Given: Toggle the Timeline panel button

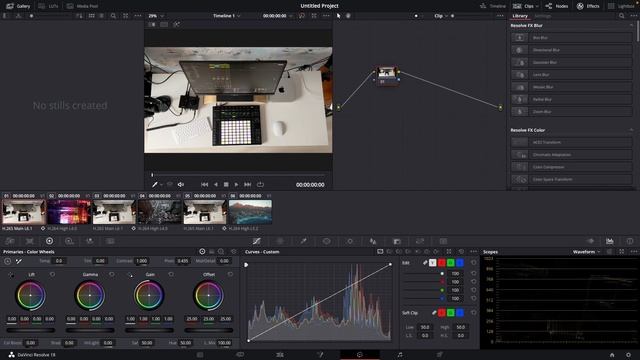Looking at the screenshot, I should pyautogui.click(x=493, y=6).
